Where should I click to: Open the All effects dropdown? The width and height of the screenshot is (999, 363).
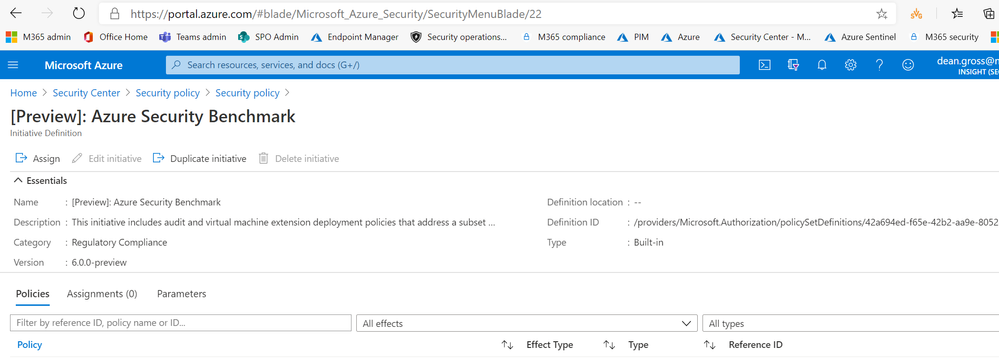click(526, 324)
